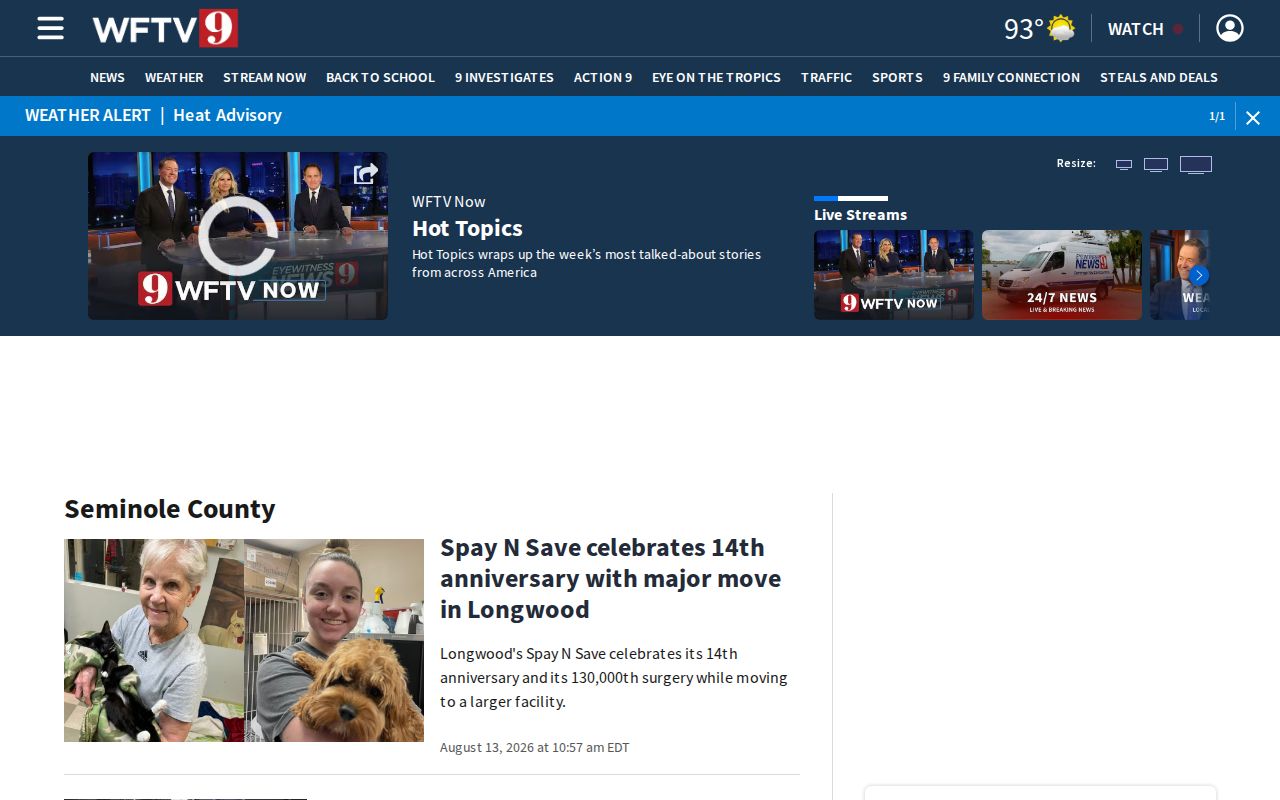
Task: Click the WFTV Now label text
Action: coord(448,201)
